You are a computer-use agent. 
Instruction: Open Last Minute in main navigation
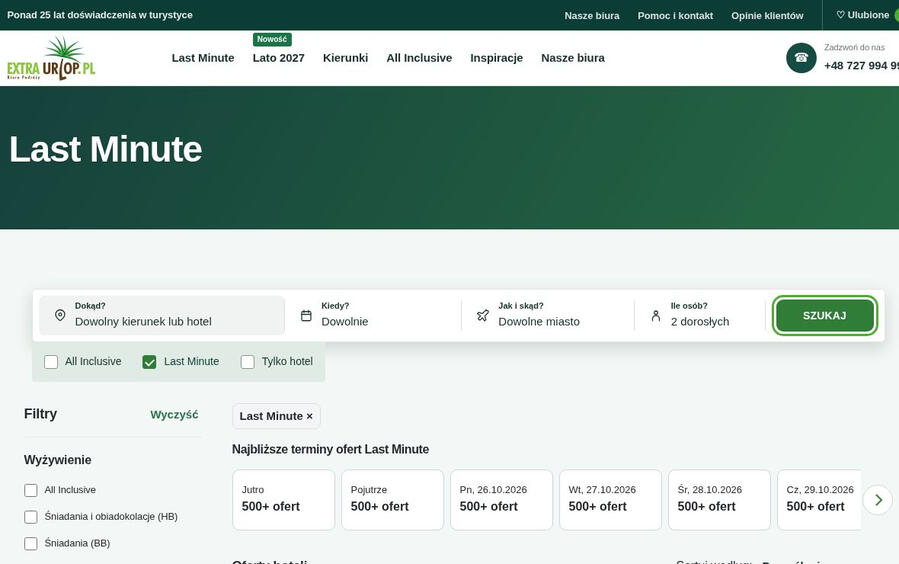(203, 58)
